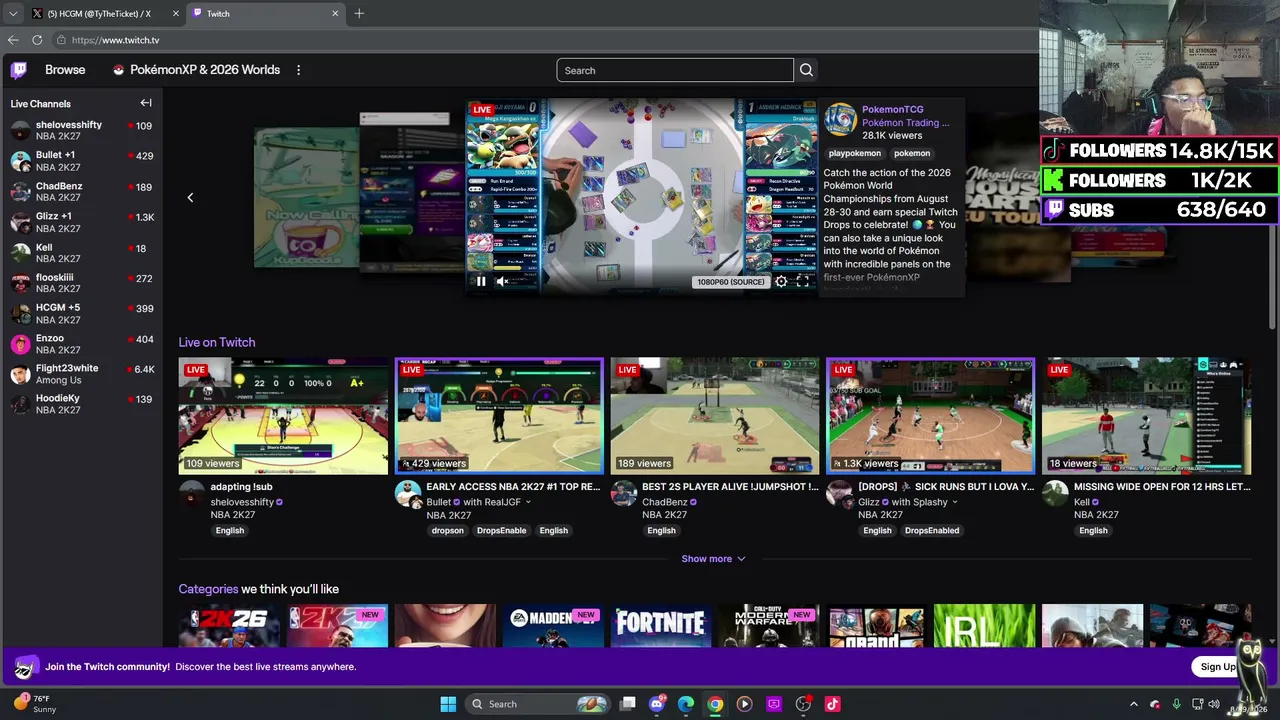
Task: Reload the browser page
Action: [x=37, y=40]
